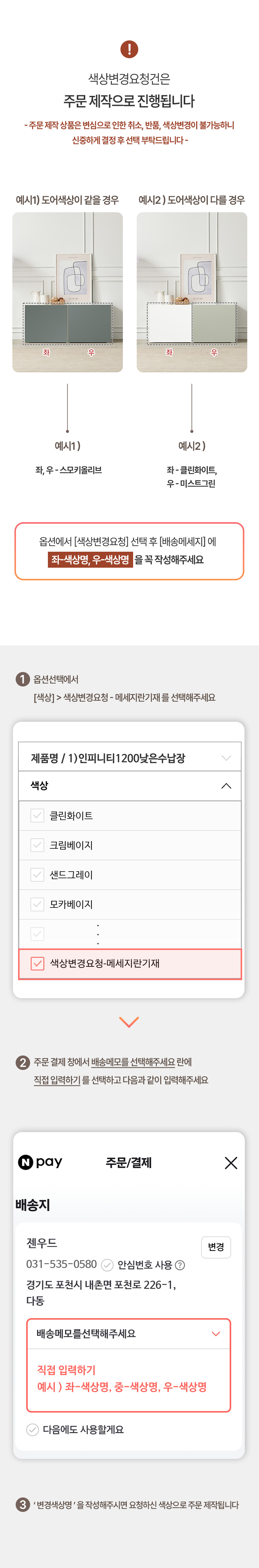This screenshot has width=259, height=1568.
Task: Click the orange downward arrow between steps
Action: coord(129,1021)
